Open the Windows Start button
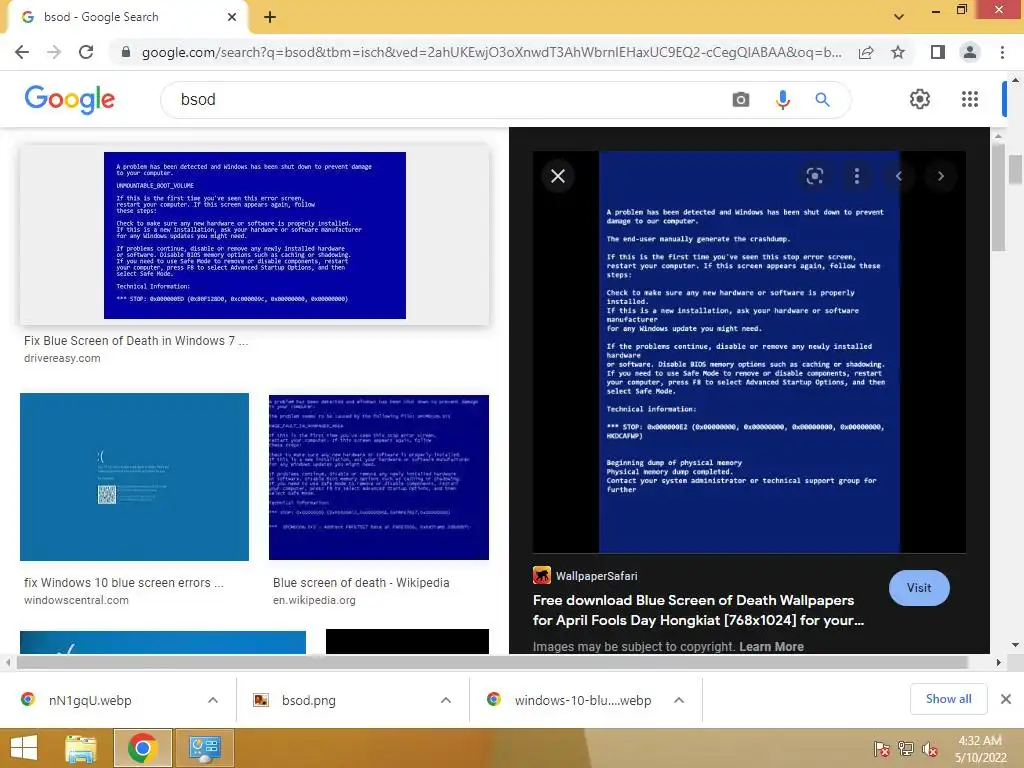This screenshot has width=1024, height=768. (24, 748)
